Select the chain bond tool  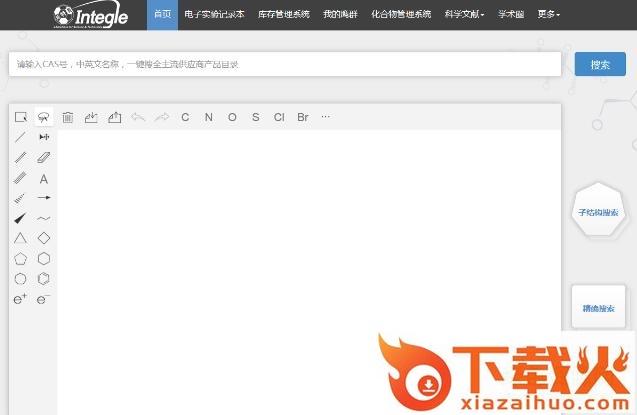pyautogui.click(x=44, y=137)
